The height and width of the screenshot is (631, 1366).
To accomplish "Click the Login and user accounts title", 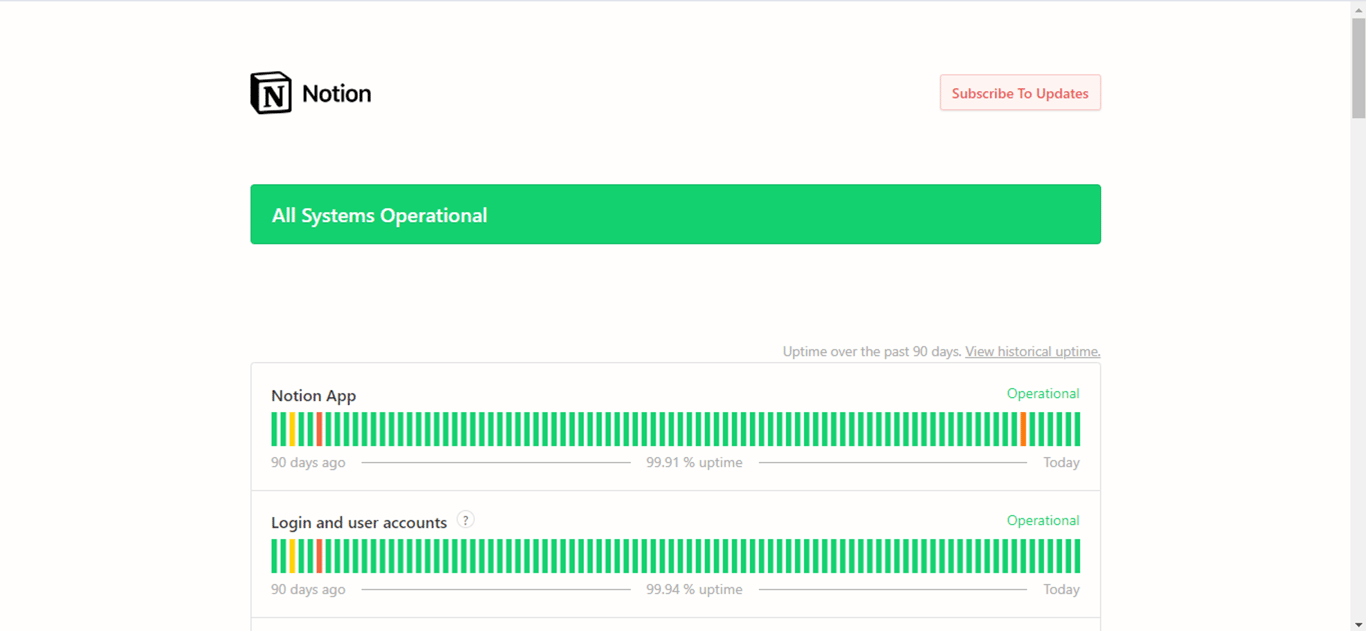I will tap(359, 523).
